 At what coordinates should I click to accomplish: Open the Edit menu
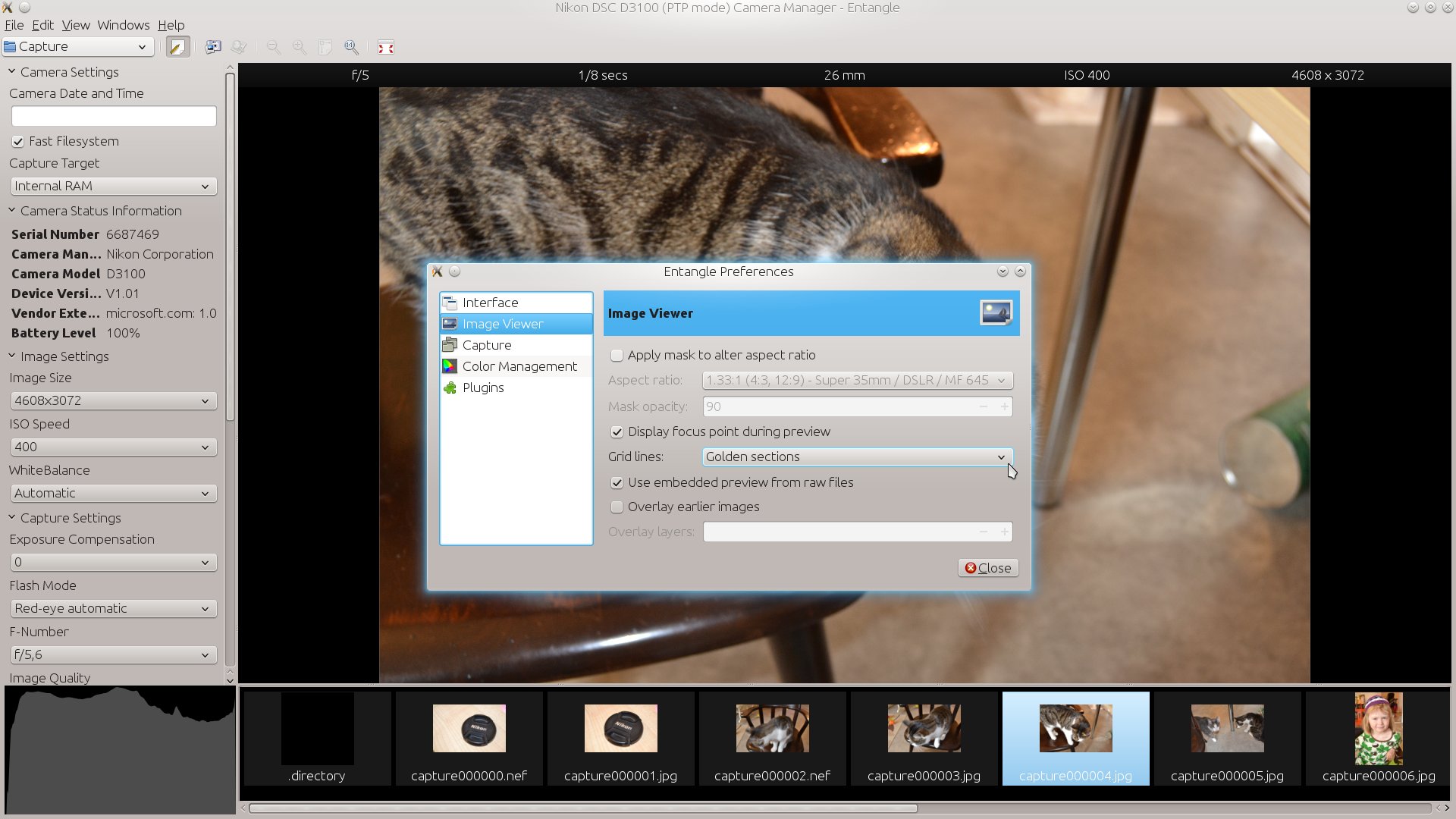point(42,25)
